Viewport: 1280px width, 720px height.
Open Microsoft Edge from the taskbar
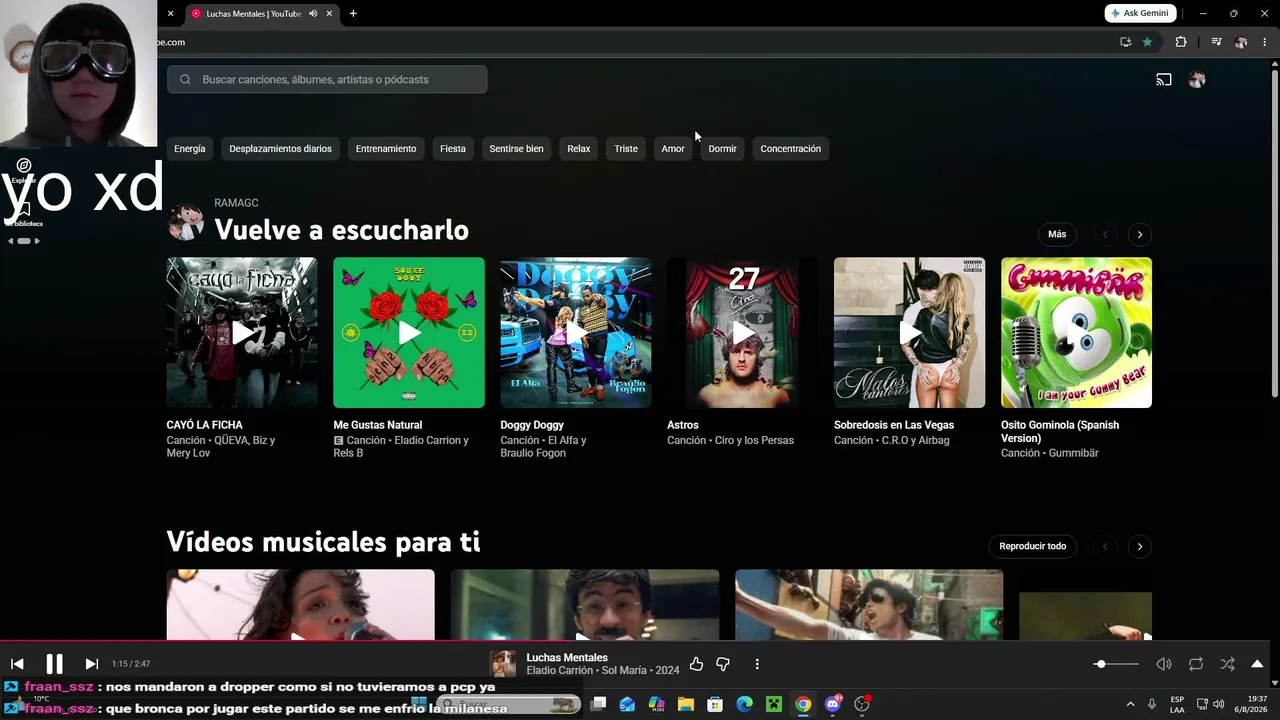pos(744,704)
